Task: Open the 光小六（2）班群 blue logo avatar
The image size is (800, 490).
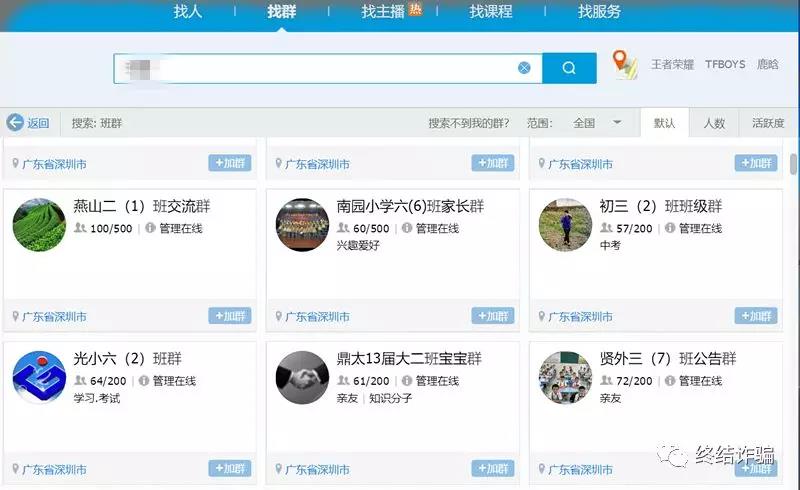Action: click(39, 377)
